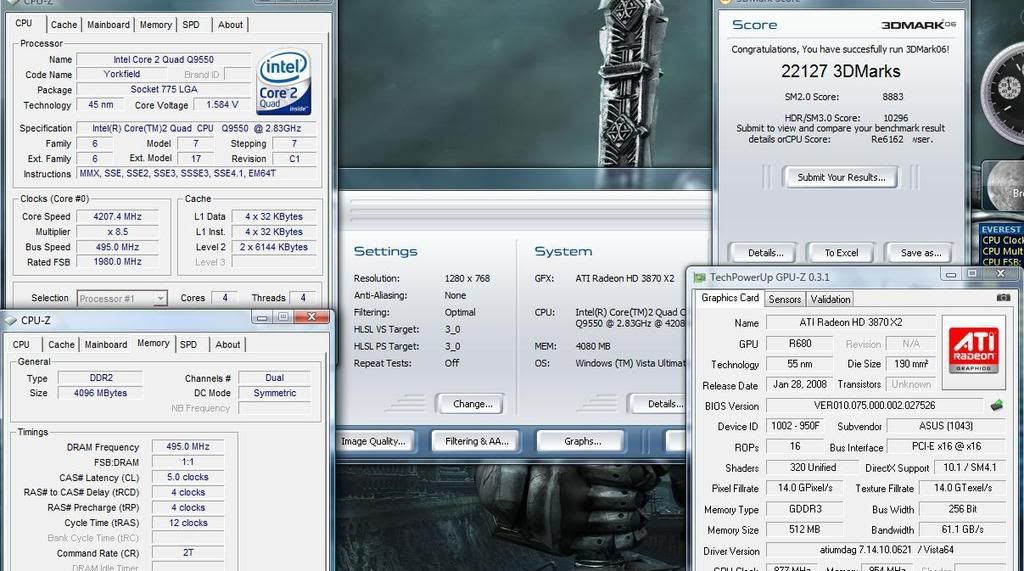The width and height of the screenshot is (1024, 571).
Task: Click the BIOS Version field in GPU-Z
Action: 874,406
